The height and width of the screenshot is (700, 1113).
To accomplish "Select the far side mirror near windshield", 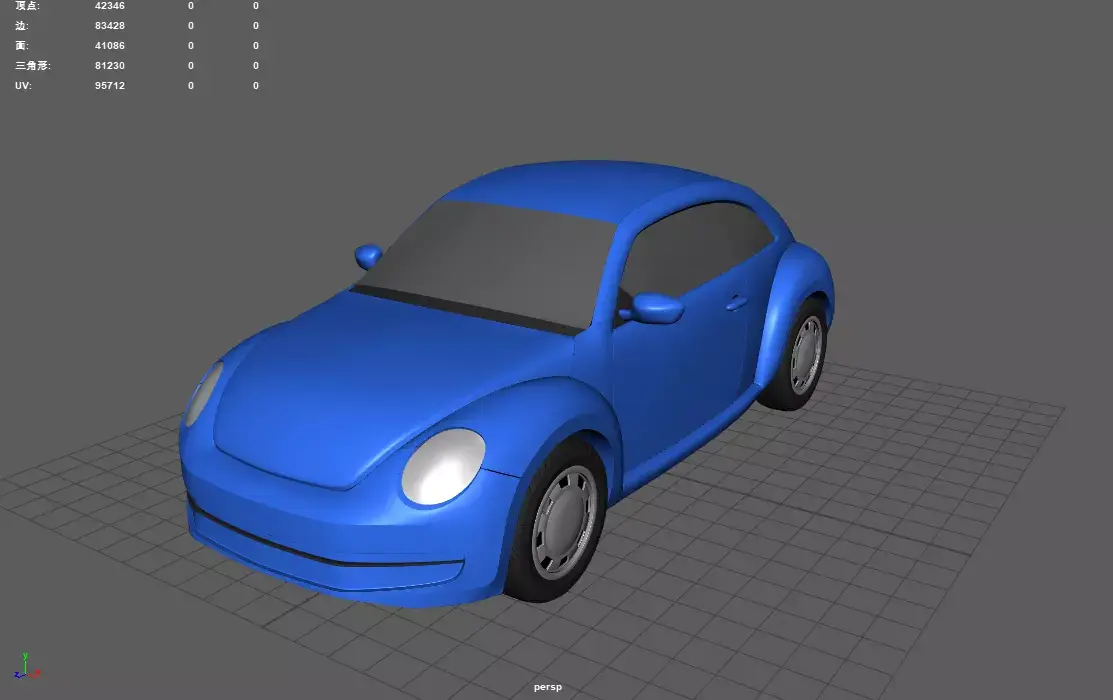I will [x=368, y=256].
